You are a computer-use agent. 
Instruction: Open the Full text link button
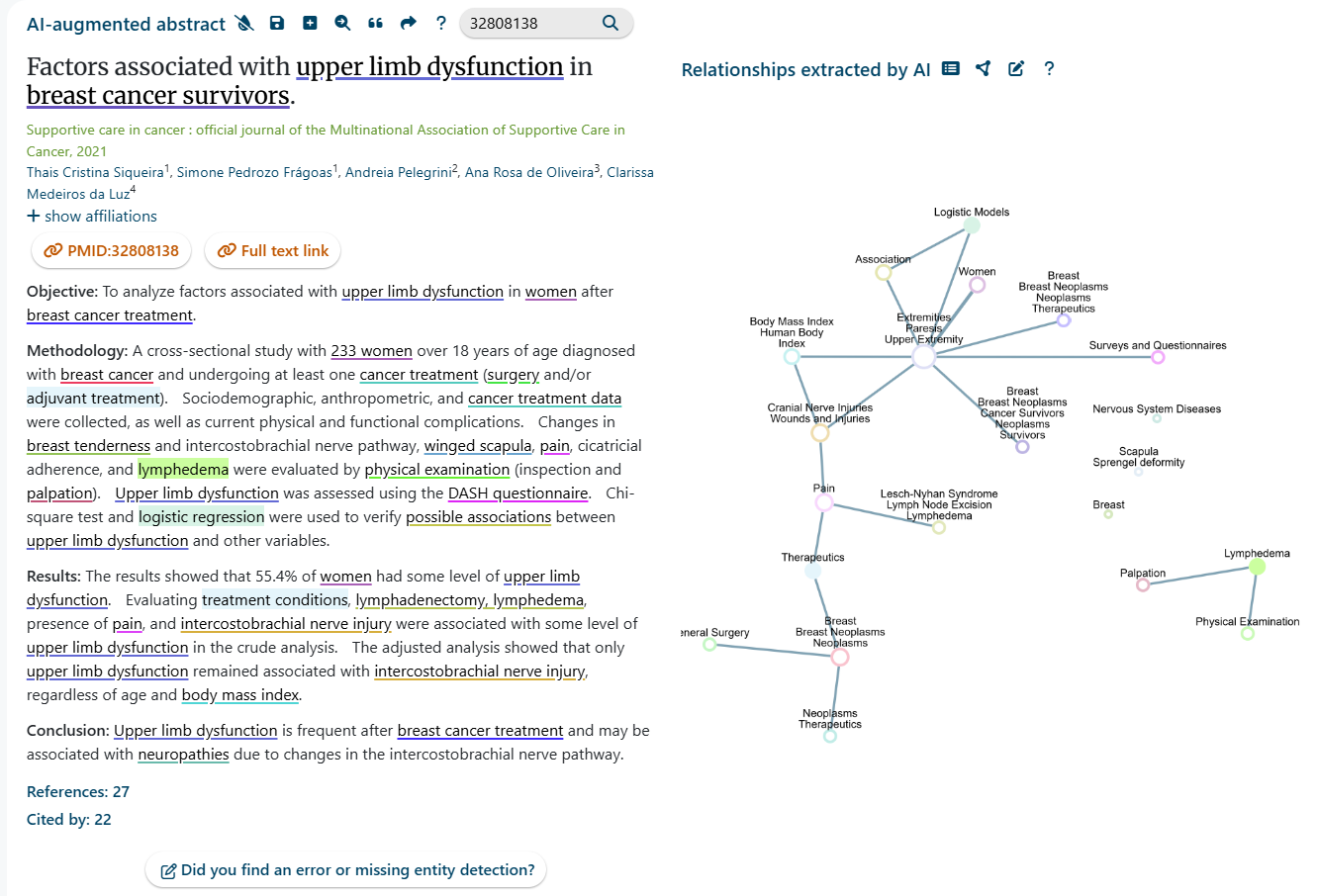pyautogui.click(x=273, y=250)
